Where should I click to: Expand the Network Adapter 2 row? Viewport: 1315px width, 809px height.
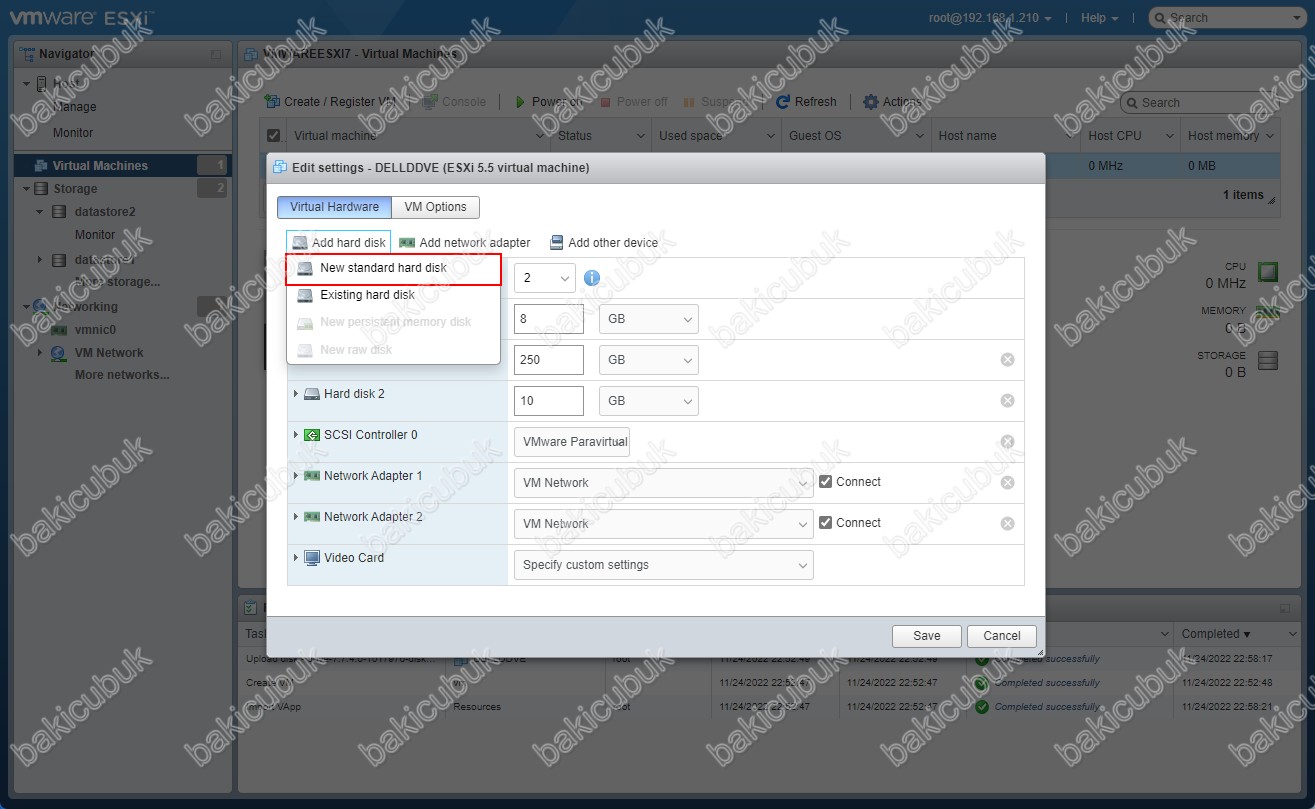click(296, 517)
